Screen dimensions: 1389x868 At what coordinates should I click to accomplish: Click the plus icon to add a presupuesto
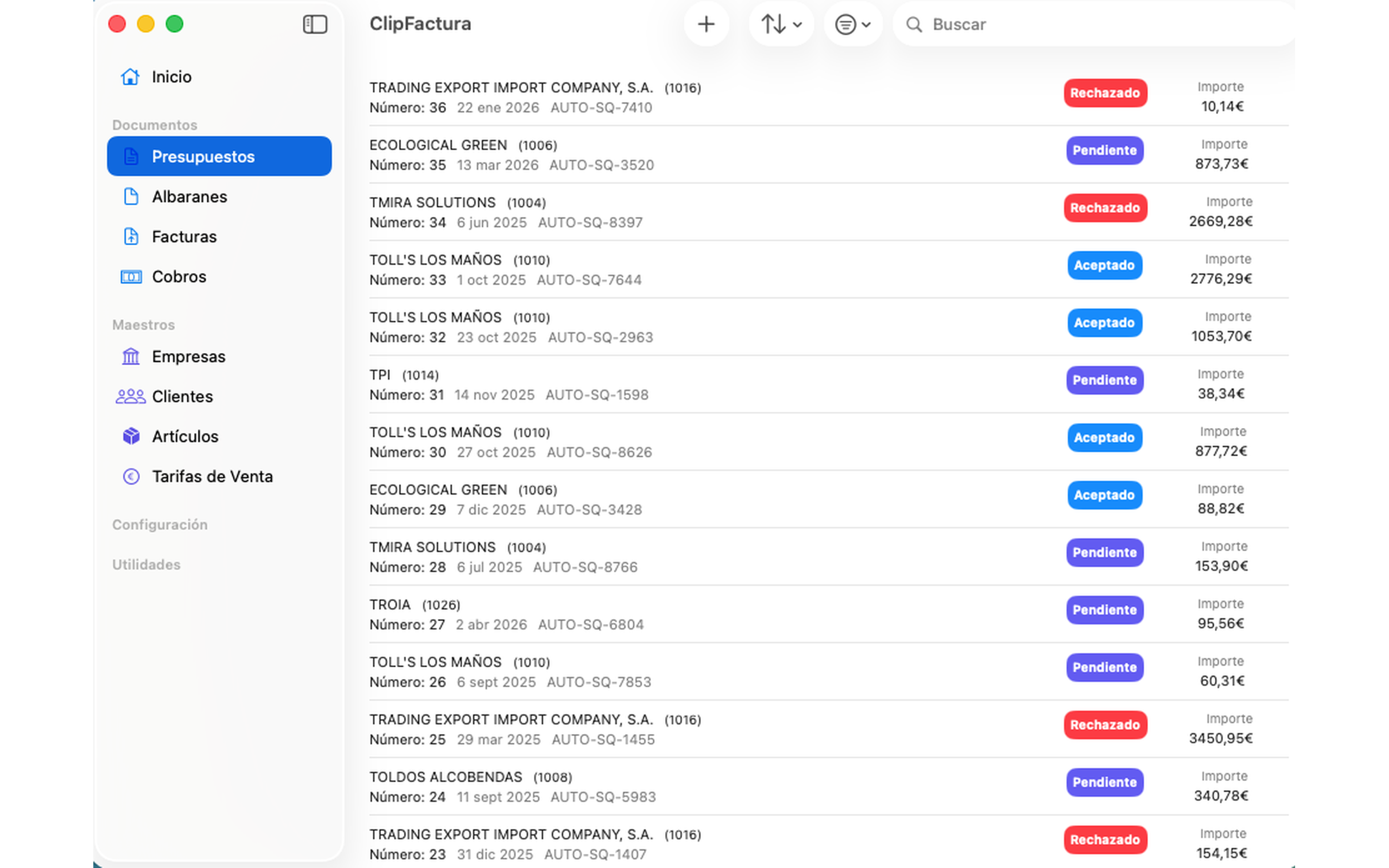pyautogui.click(x=706, y=24)
